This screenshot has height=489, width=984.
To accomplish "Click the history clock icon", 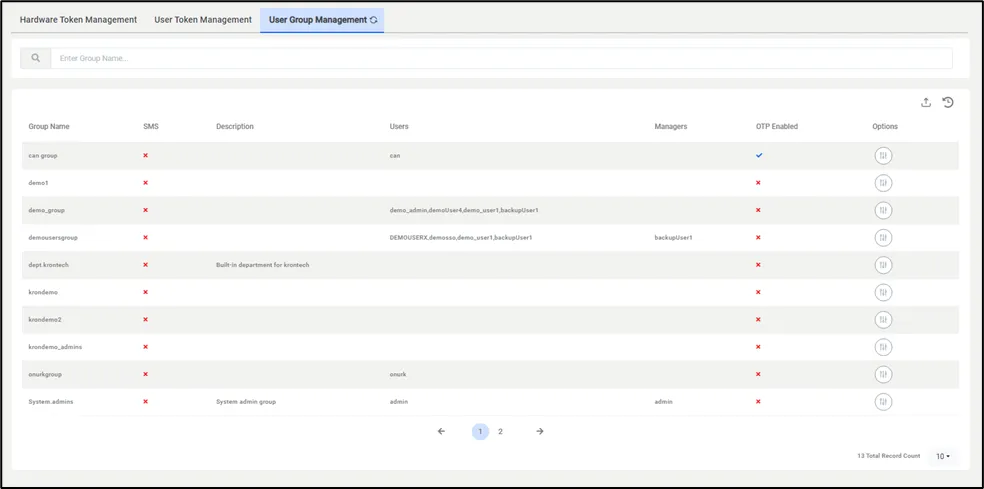I will [948, 102].
